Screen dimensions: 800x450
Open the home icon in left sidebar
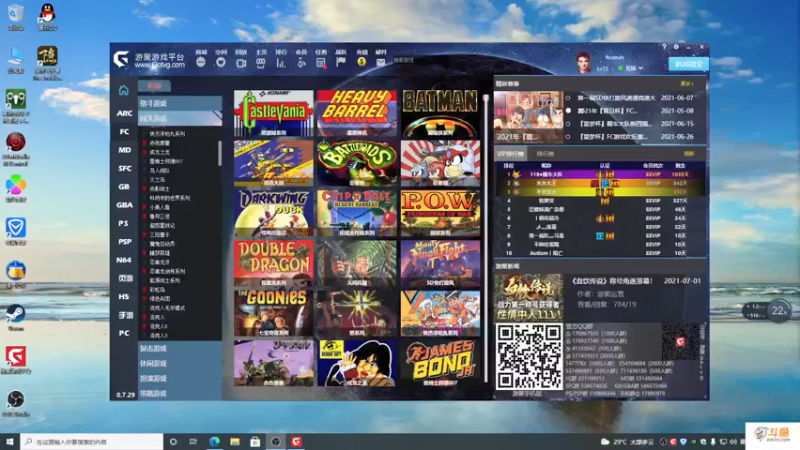tap(123, 90)
